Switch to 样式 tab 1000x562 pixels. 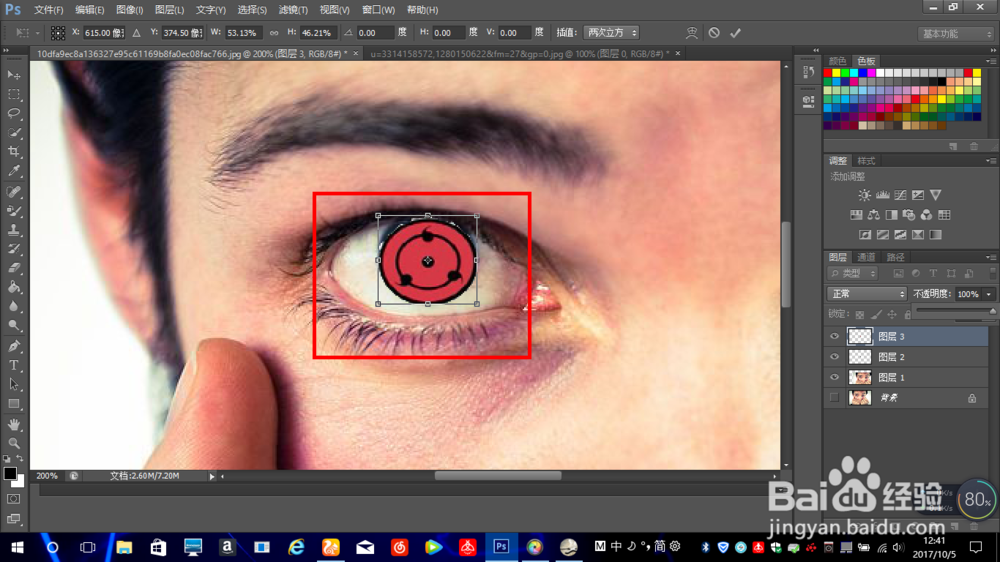(866, 161)
